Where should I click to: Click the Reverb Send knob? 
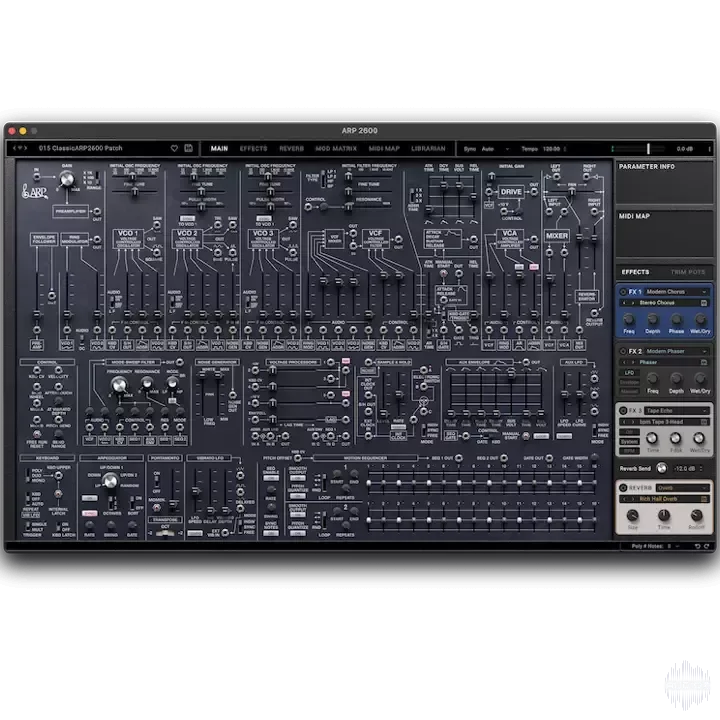tap(661, 468)
